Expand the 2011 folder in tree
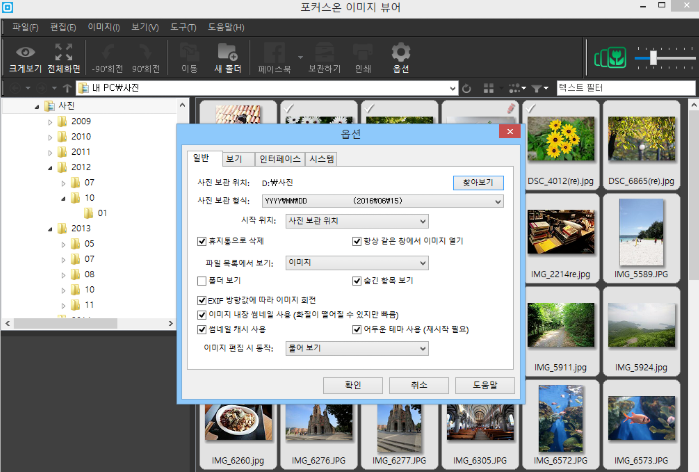 click(50, 152)
